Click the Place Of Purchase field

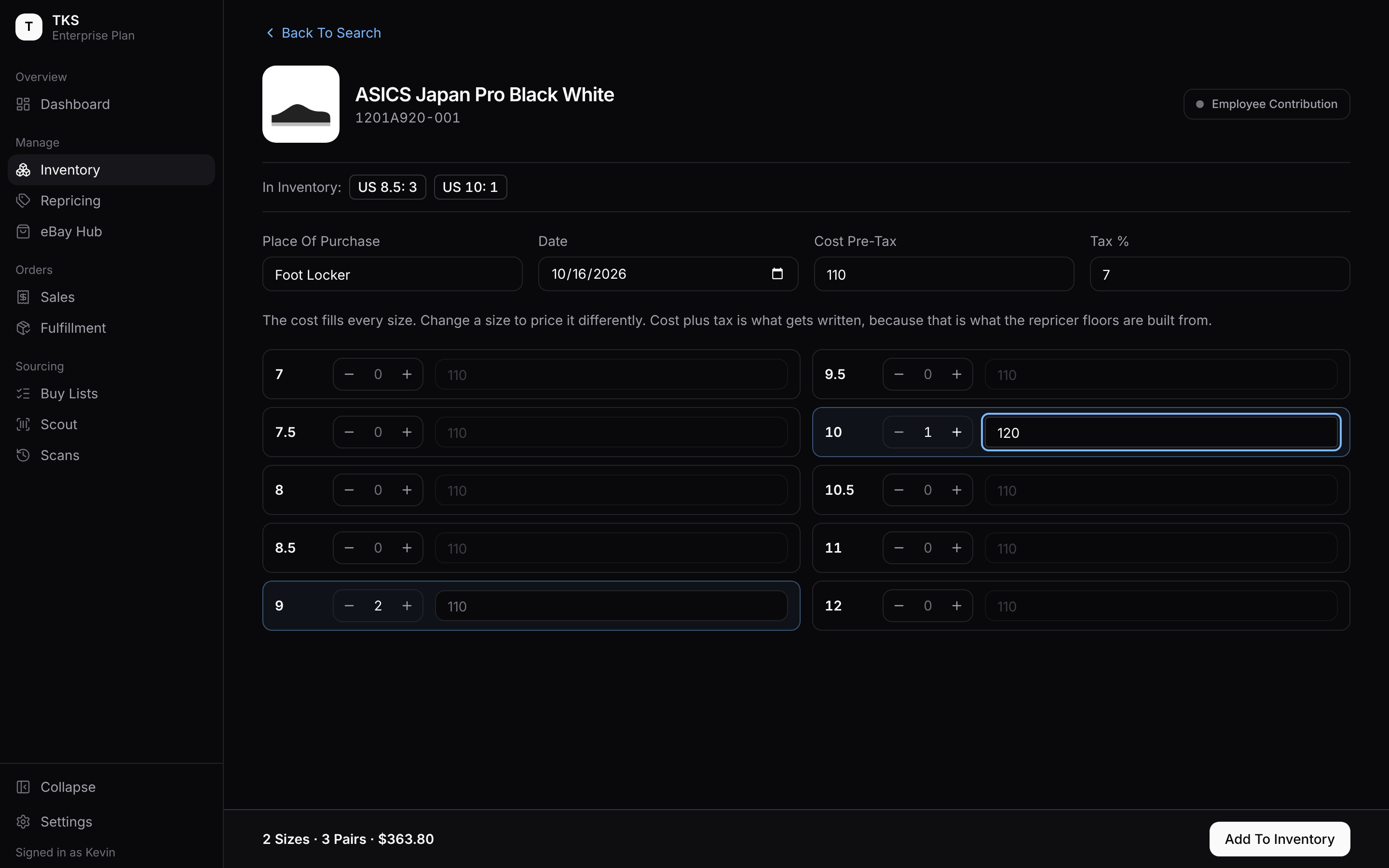pyautogui.click(x=392, y=274)
